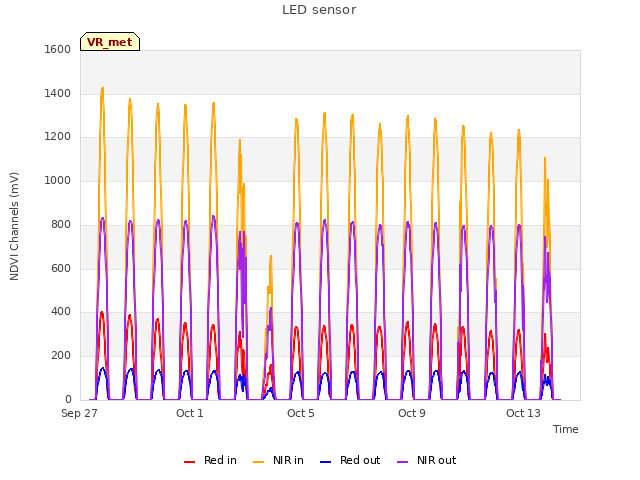
Task: Click the VR_met annotation label
Action: (x=110, y=42)
